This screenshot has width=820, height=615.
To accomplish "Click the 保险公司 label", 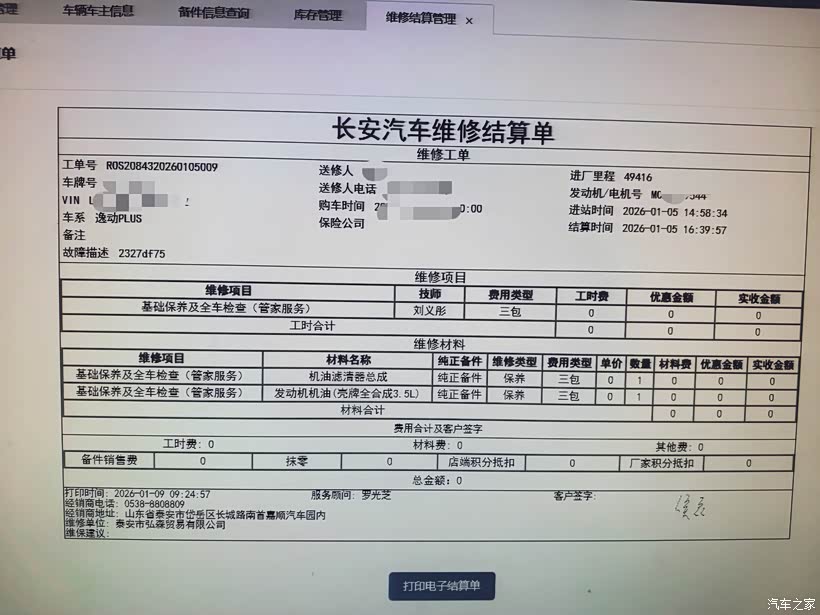I will point(341,223).
